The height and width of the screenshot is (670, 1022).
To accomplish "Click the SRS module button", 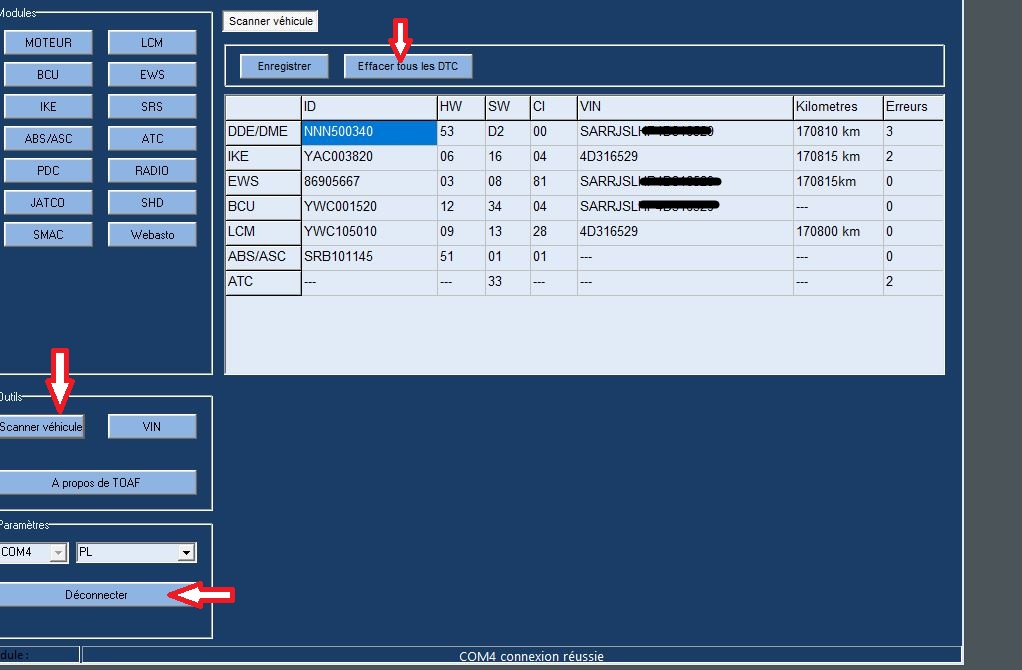I will (152, 107).
